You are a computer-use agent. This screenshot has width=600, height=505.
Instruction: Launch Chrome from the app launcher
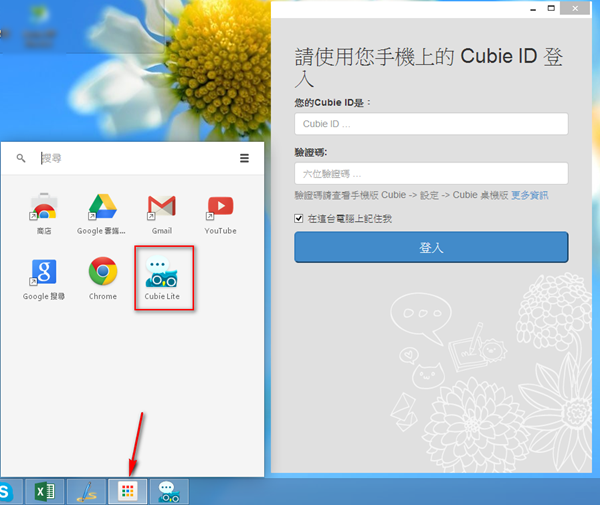pyautogui.click(x=103, y=271)
